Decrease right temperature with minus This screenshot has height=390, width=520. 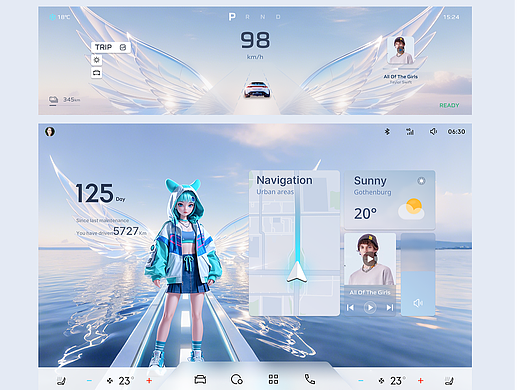click(x=361, y=380)
